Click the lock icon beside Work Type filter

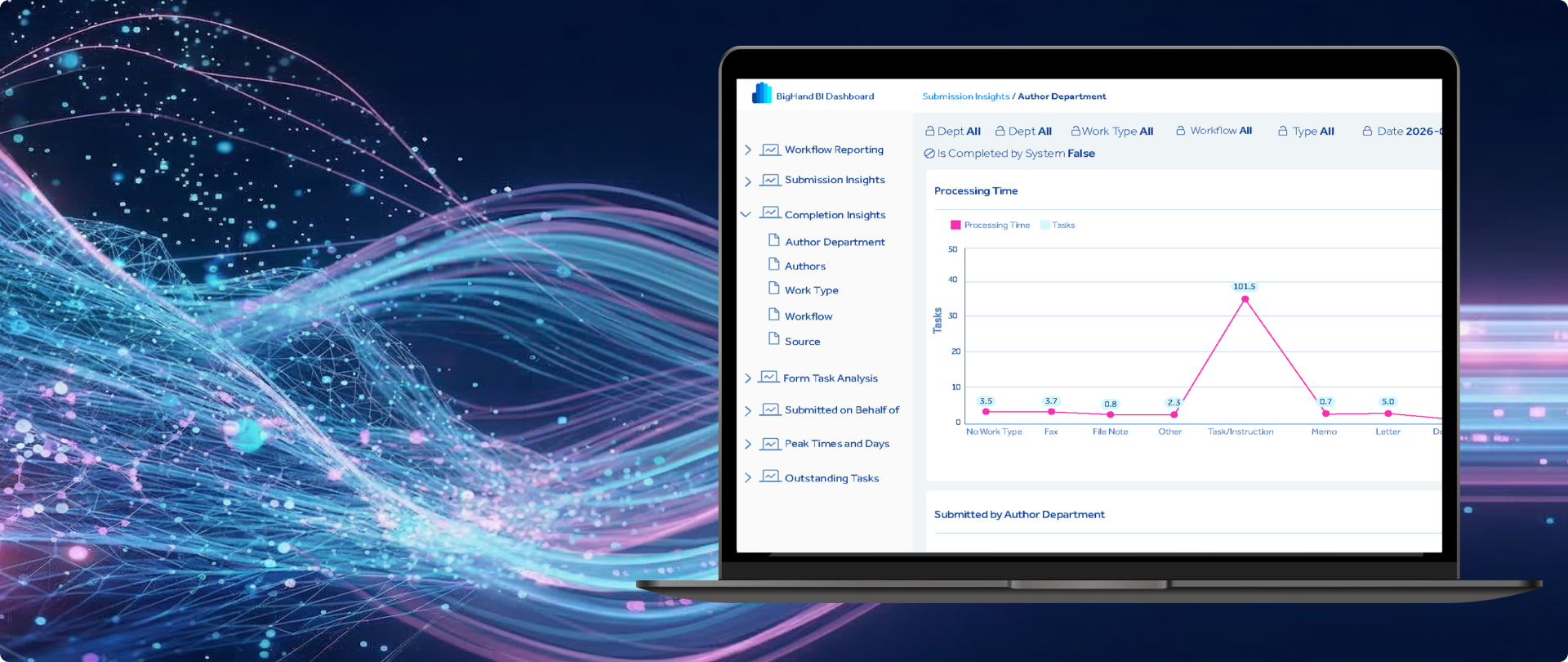pos(1076,131)
